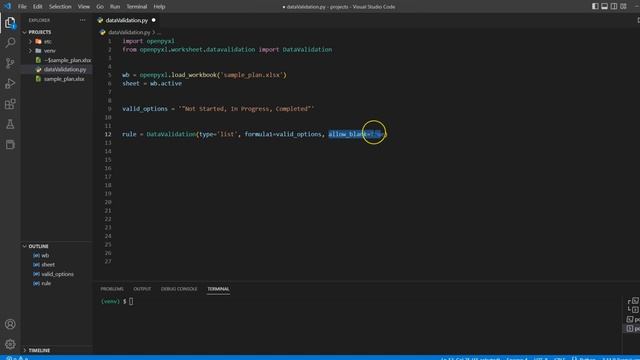The image size is (640, 360).
Task: Open the Help menu
Action: [159, 7]
